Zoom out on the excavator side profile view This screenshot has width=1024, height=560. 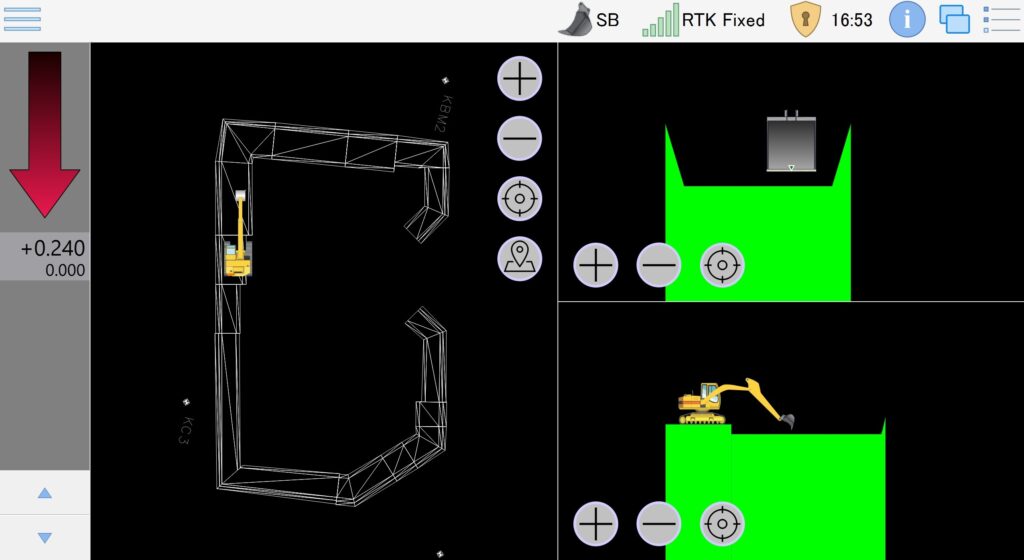(658, 523)
